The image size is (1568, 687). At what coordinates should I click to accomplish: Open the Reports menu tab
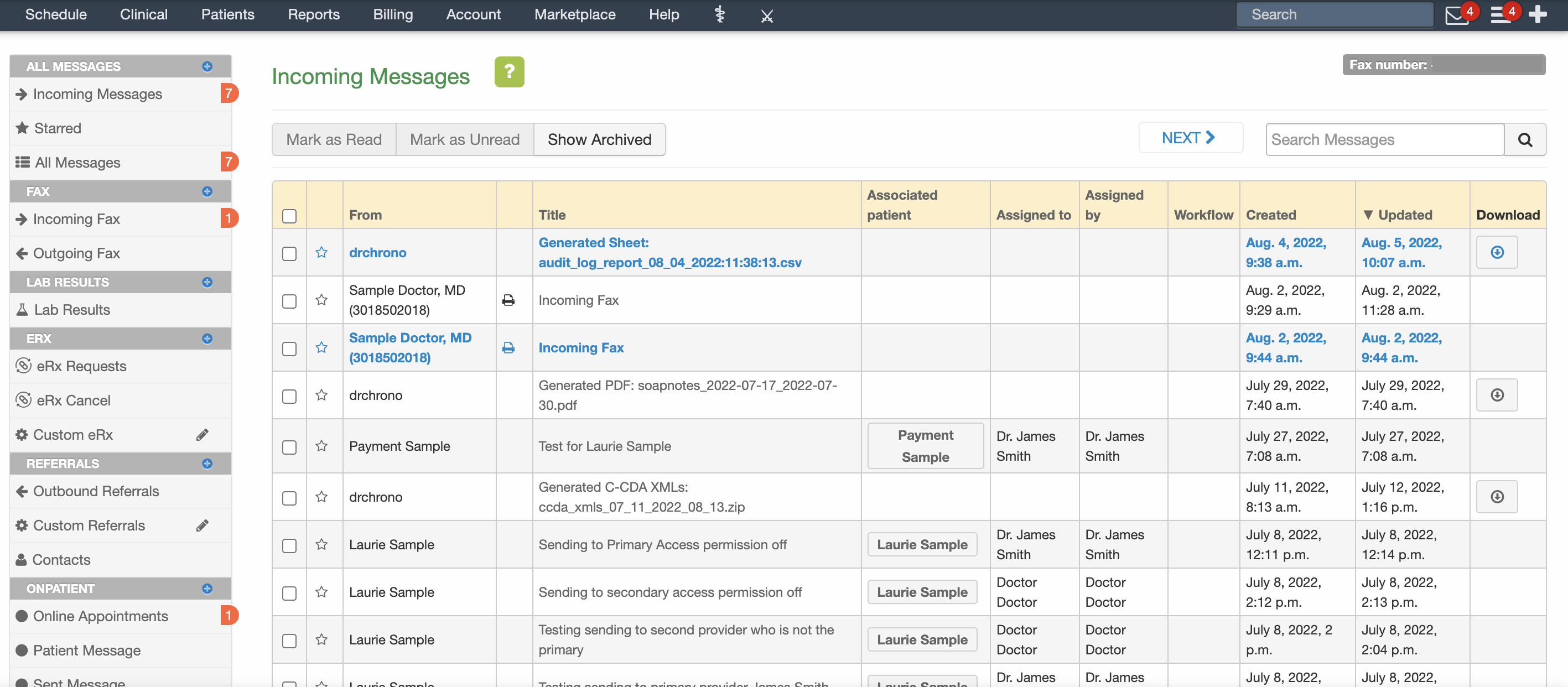[314, 14]
